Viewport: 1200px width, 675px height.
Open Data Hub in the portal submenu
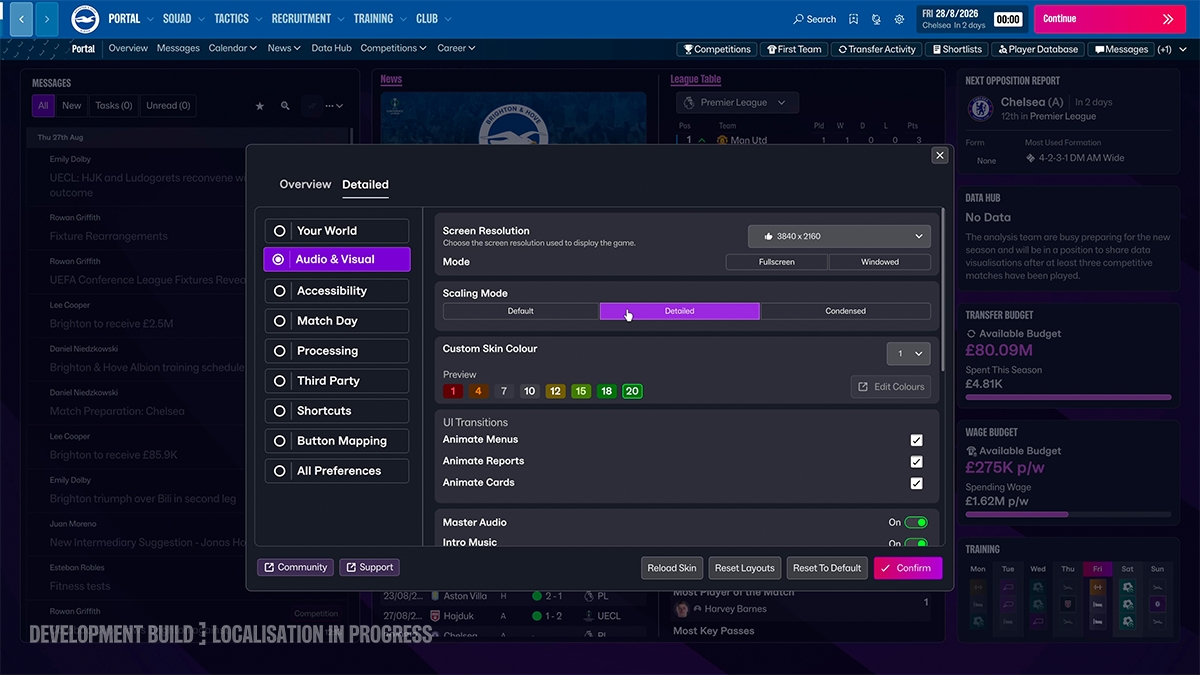tap(331, 48)
